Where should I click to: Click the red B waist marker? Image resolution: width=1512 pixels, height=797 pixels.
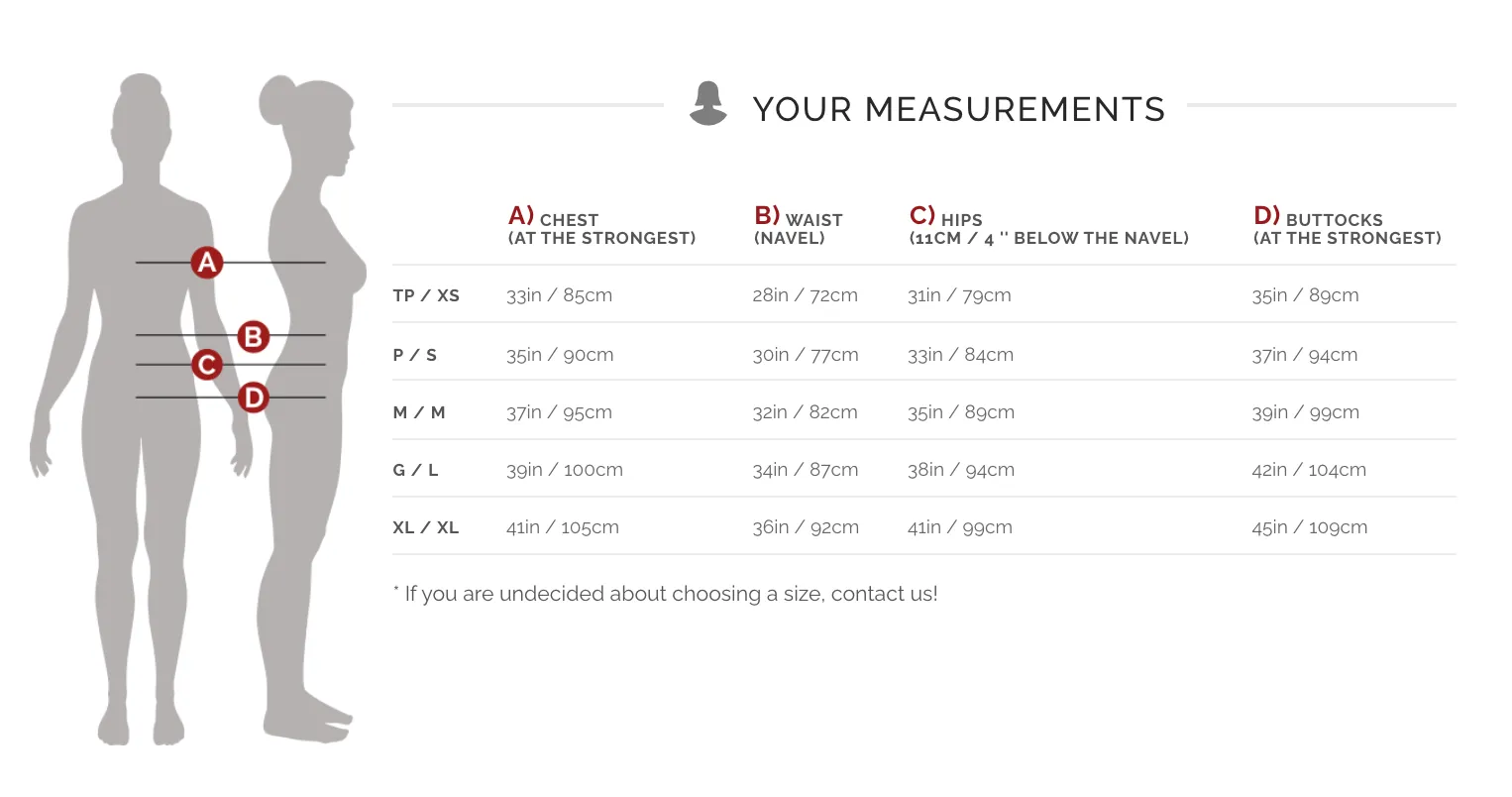click(254, 337)
